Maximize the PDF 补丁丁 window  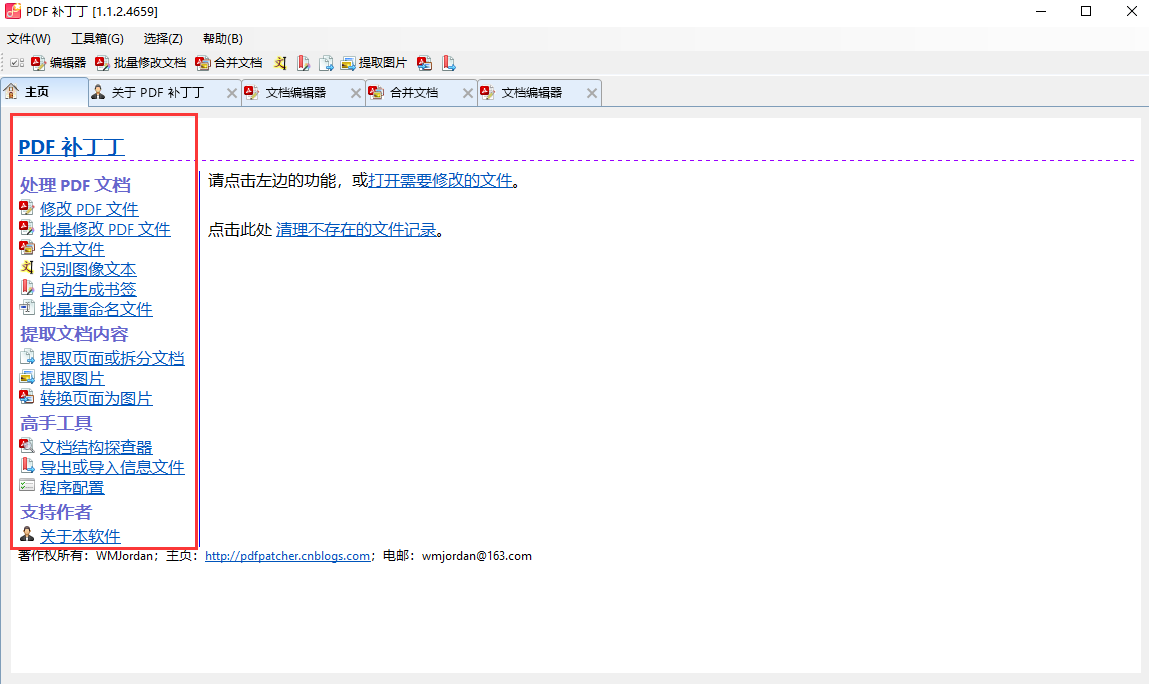(x=1086, y=11)
